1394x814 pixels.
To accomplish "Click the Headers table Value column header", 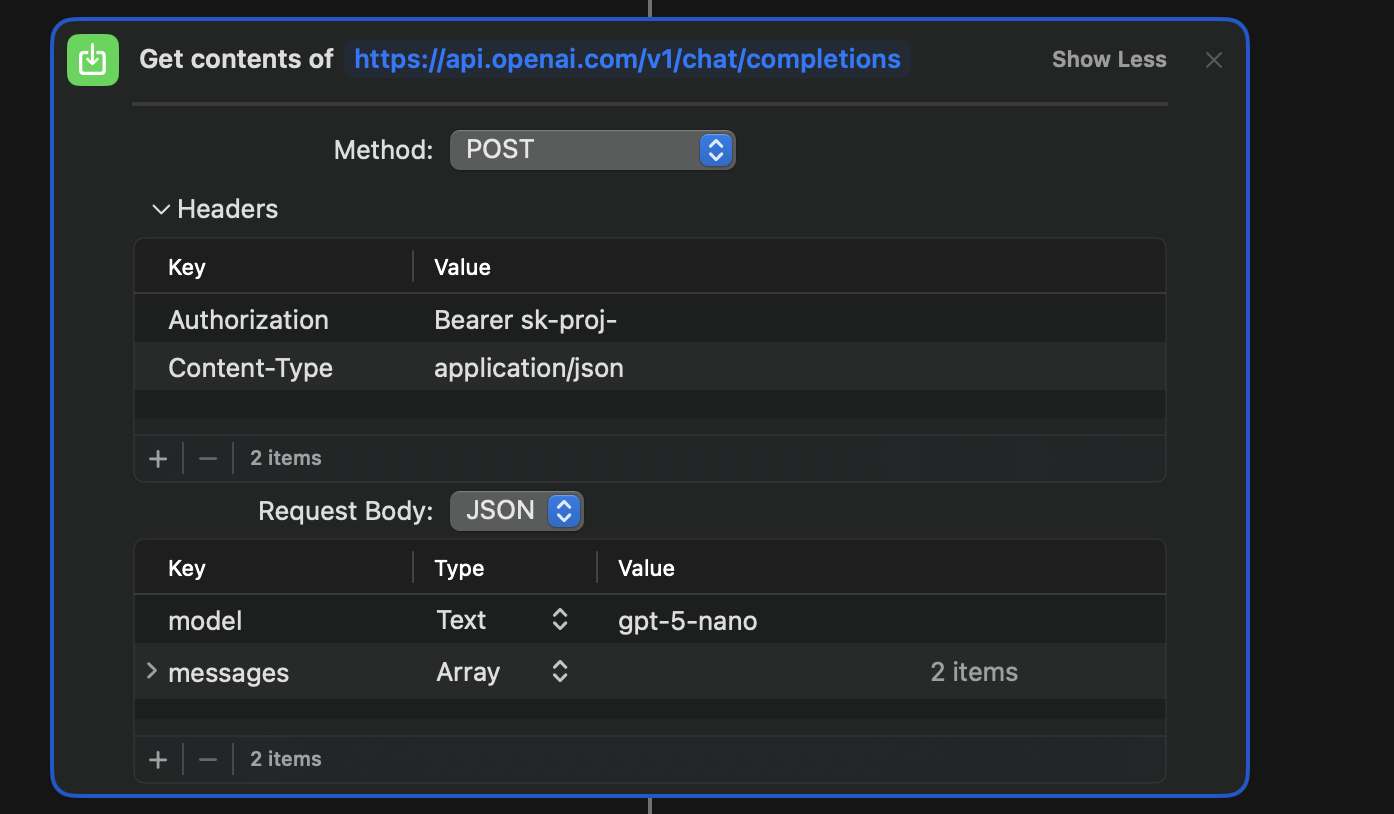I will click(x=462, y=267).
